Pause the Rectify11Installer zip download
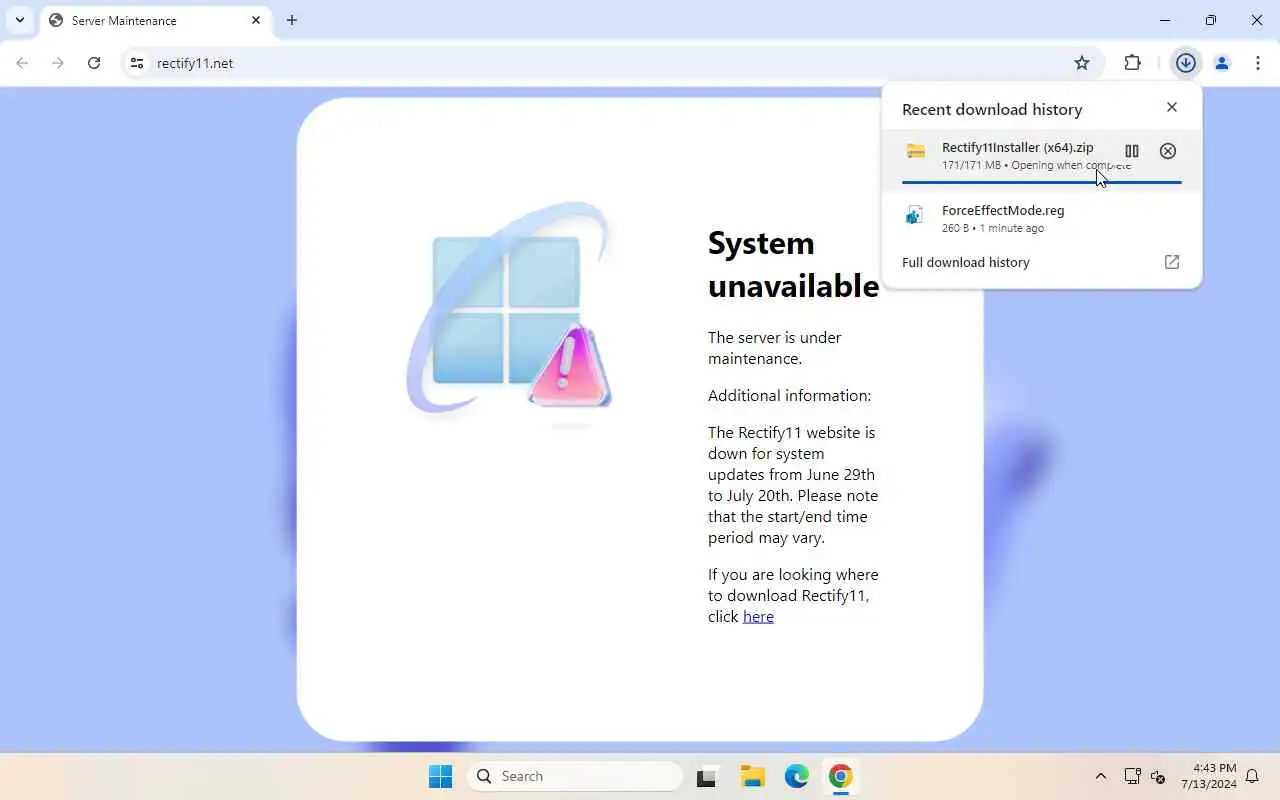Viewport: 1280px width, 800px height. click(x=1132, y=151)
